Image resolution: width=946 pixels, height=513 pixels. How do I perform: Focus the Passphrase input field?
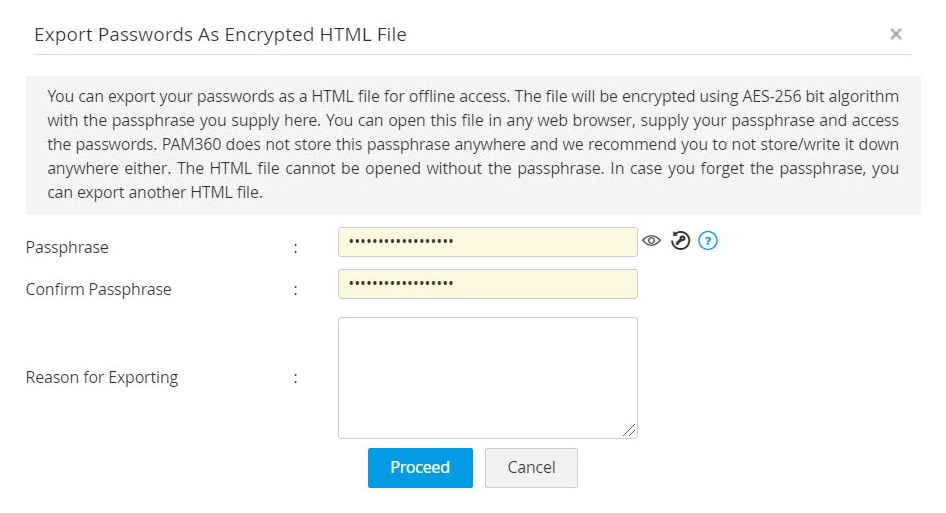(x=487, y=242)
